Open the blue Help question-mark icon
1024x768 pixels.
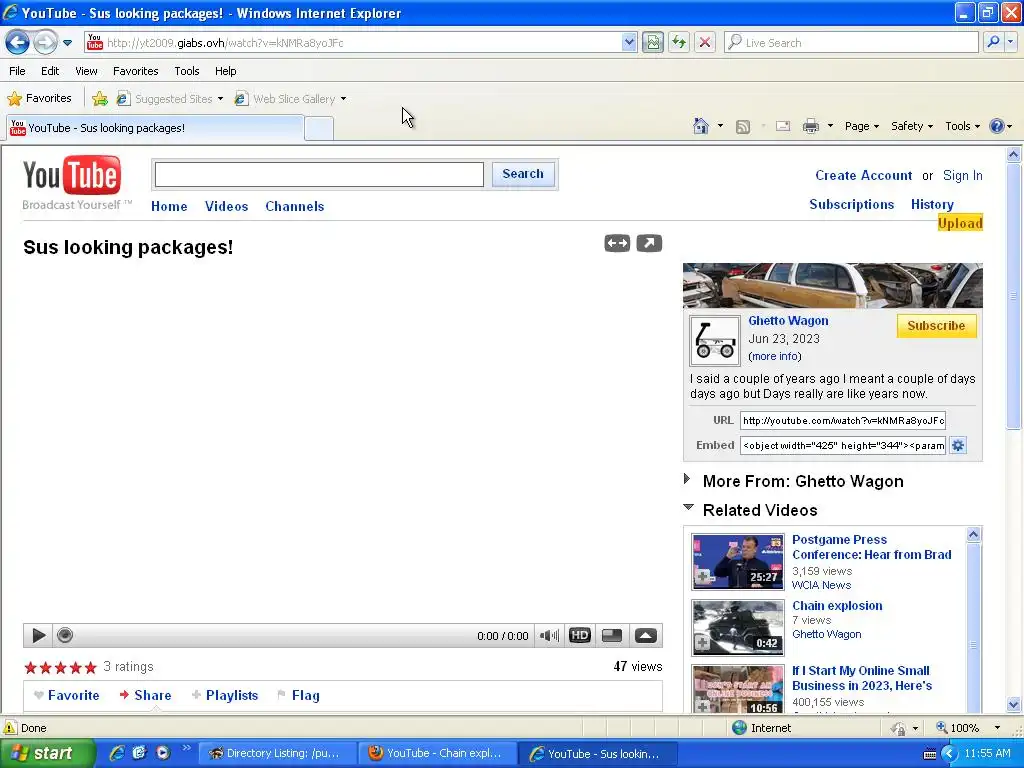[997, 126]
